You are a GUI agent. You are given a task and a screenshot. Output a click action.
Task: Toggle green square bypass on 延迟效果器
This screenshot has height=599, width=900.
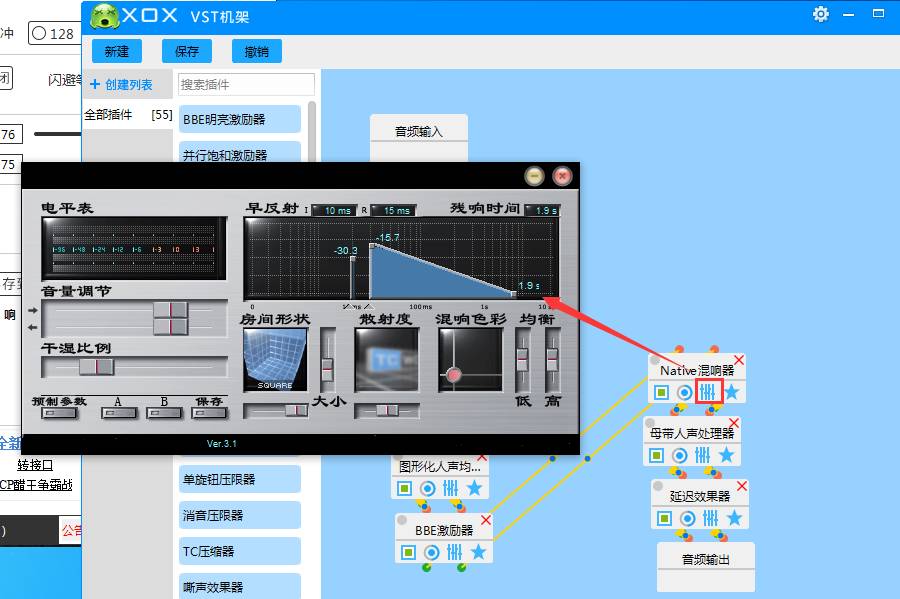[x=664, y=519]
